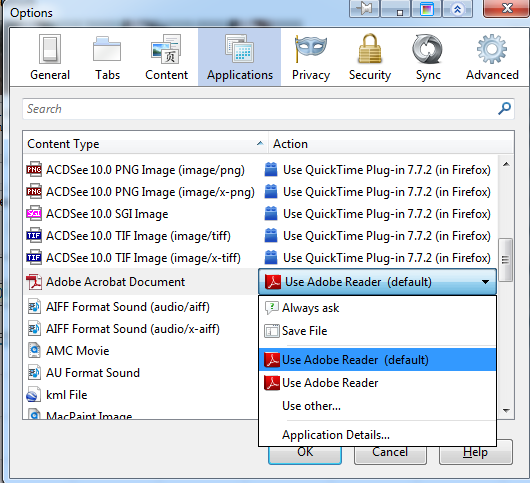Switch to the Sync pane
Screen dimensions: 530x483
point(428,57)
